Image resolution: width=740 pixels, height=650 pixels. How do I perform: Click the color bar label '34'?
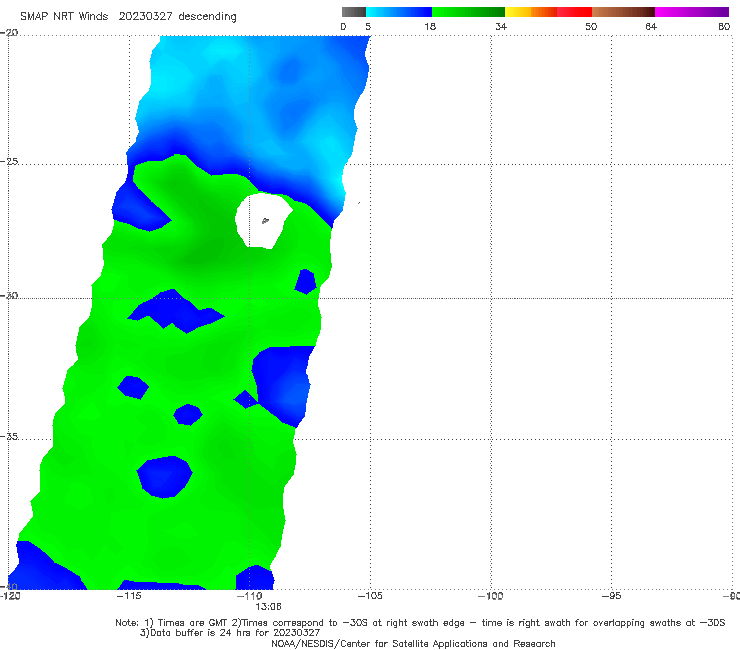point(501,26)
